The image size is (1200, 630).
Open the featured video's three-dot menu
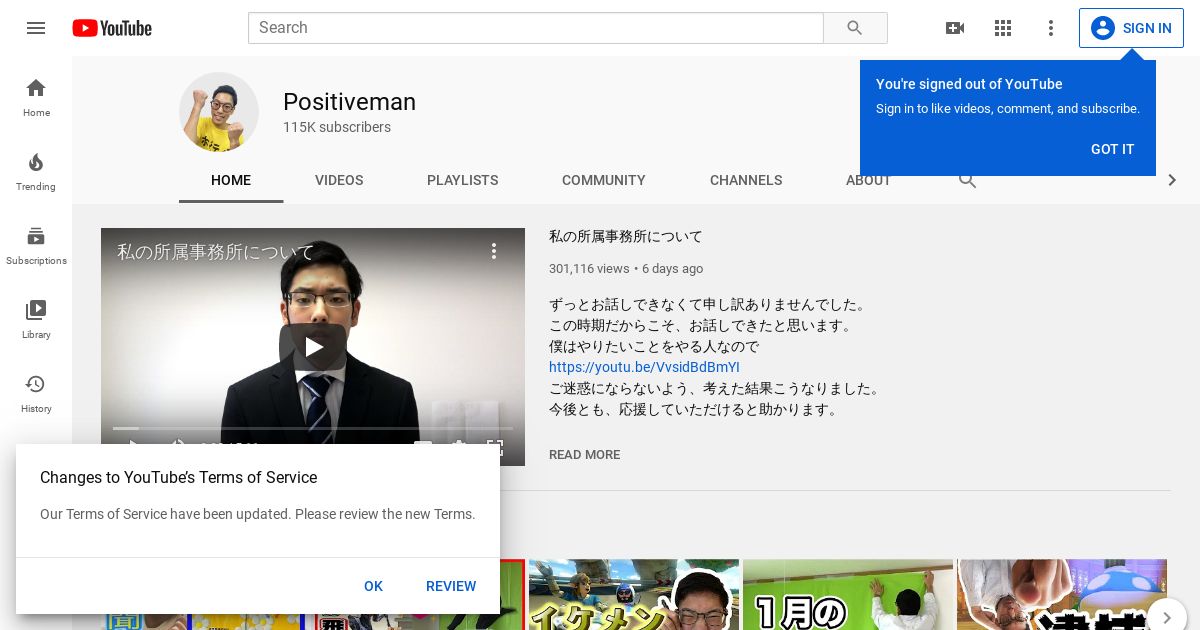coord(493,251)
